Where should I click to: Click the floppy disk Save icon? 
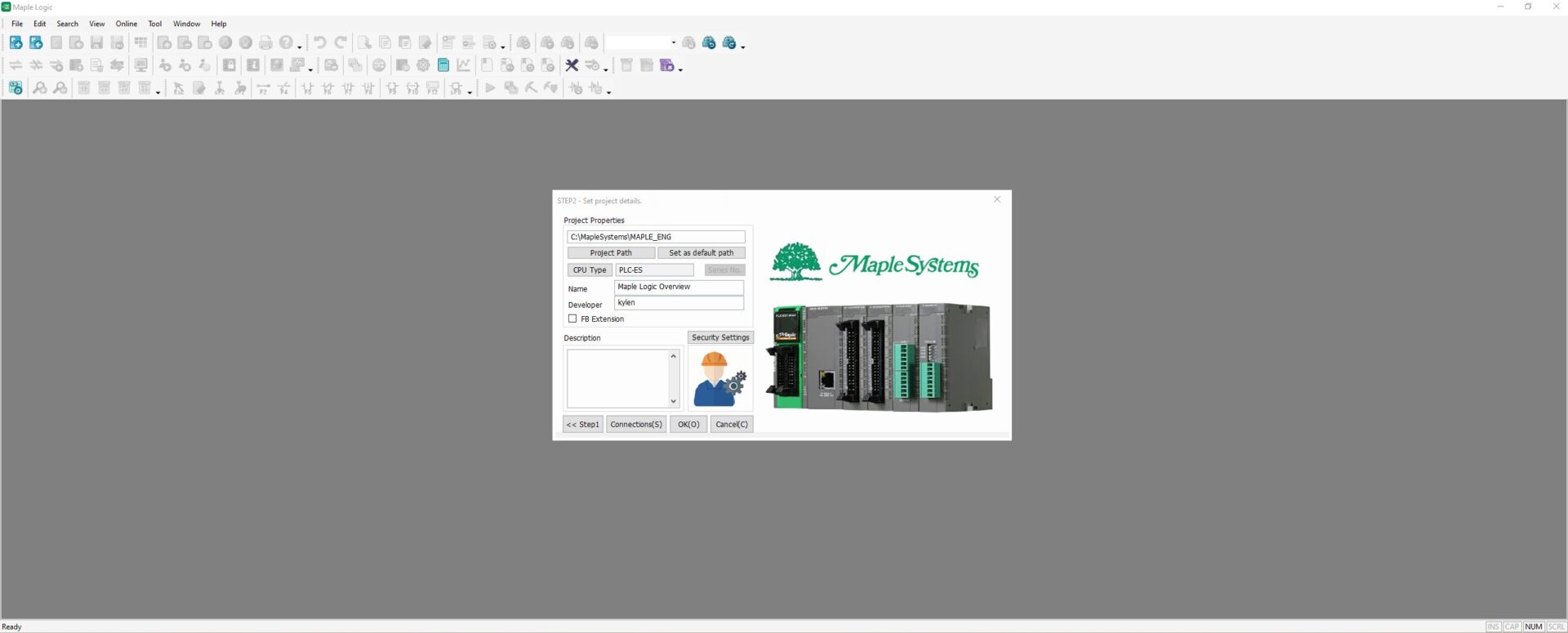coord(96,42)
